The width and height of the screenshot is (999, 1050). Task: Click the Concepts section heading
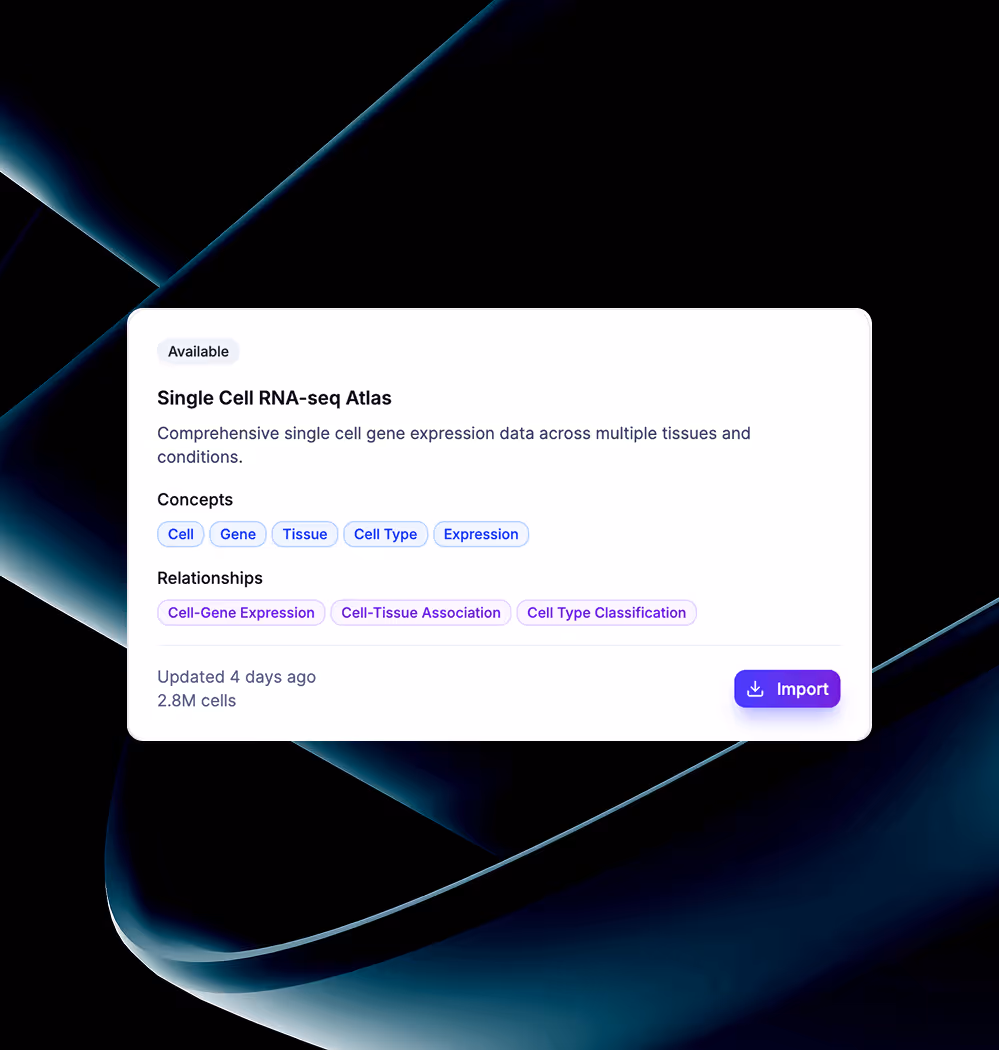coord(195,500)
